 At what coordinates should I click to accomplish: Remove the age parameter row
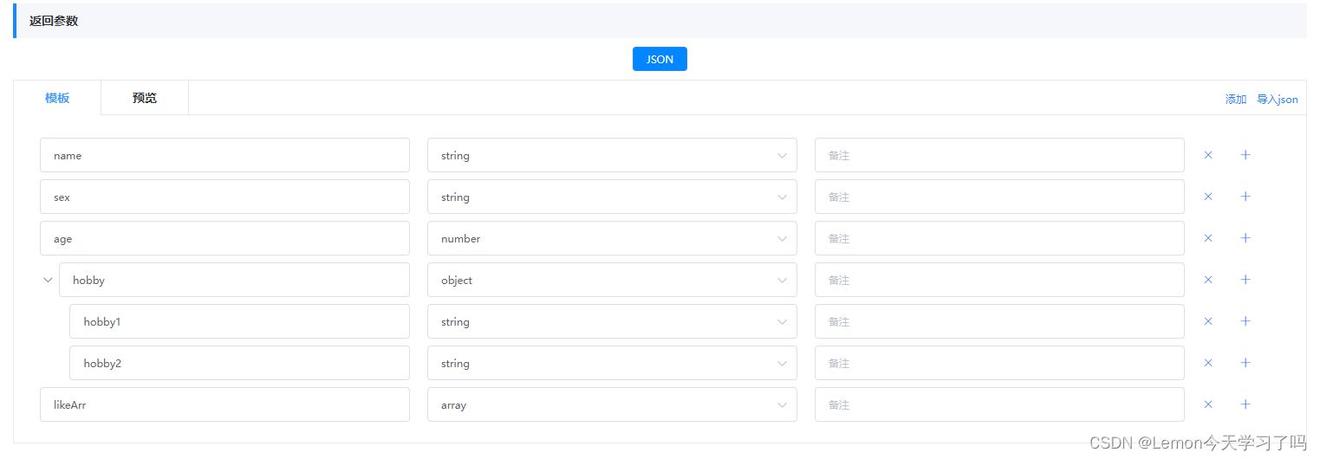(x=1207, y=238)
